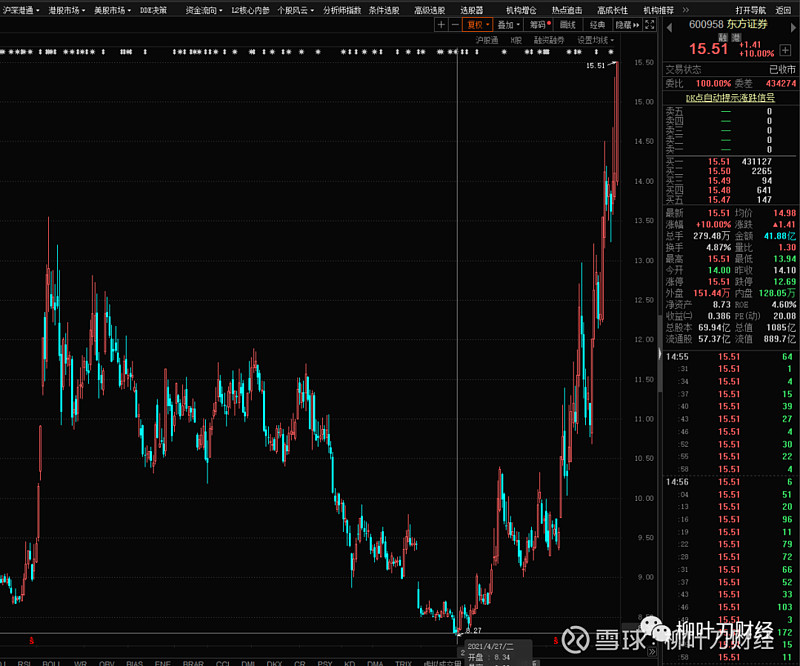This screenshot has height=666, width=800.
Task: Select KD indicator tab
Action: (x=349, y=663)
